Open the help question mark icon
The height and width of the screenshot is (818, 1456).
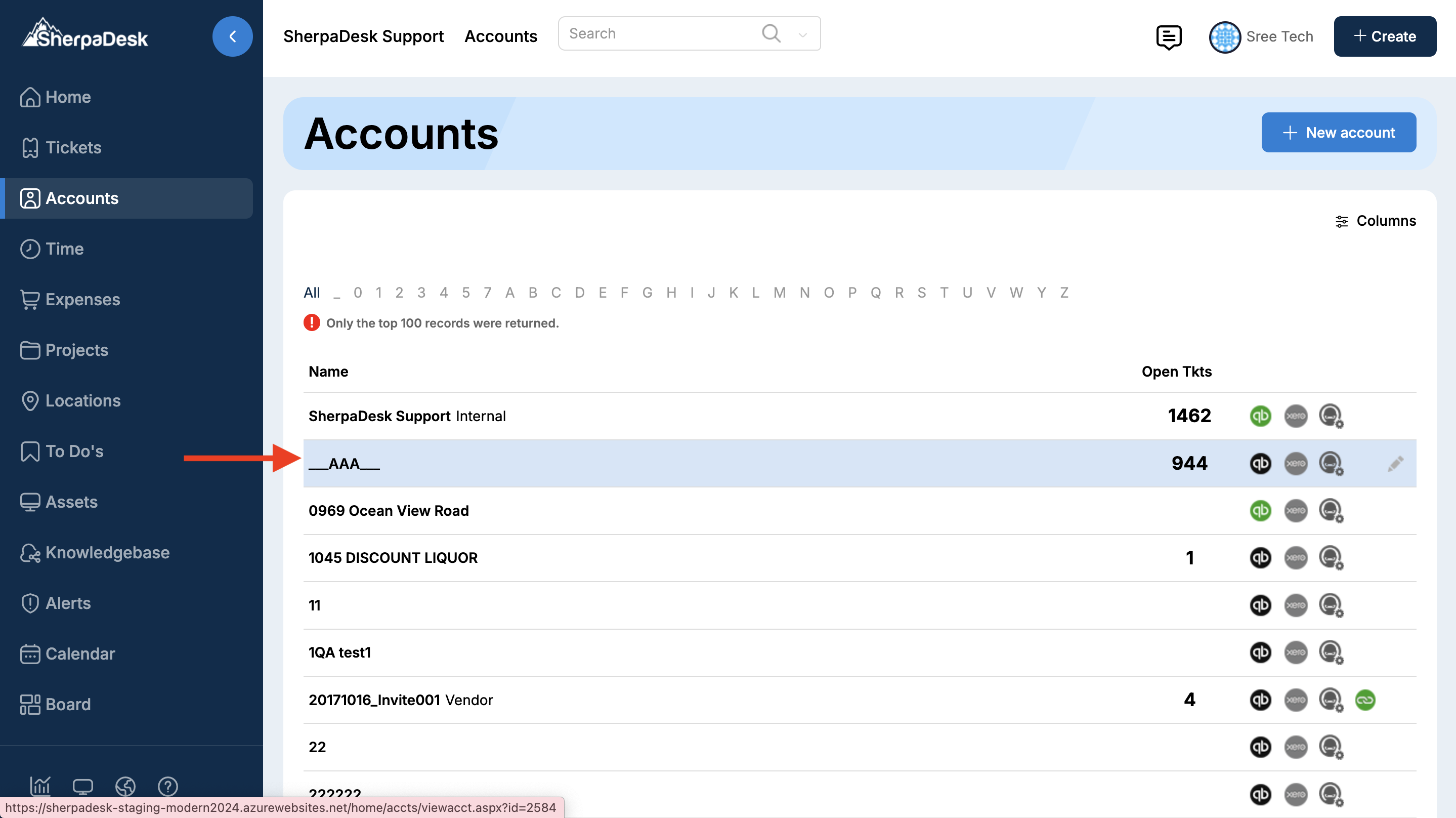pyautogui.click(x=168, y=786)
